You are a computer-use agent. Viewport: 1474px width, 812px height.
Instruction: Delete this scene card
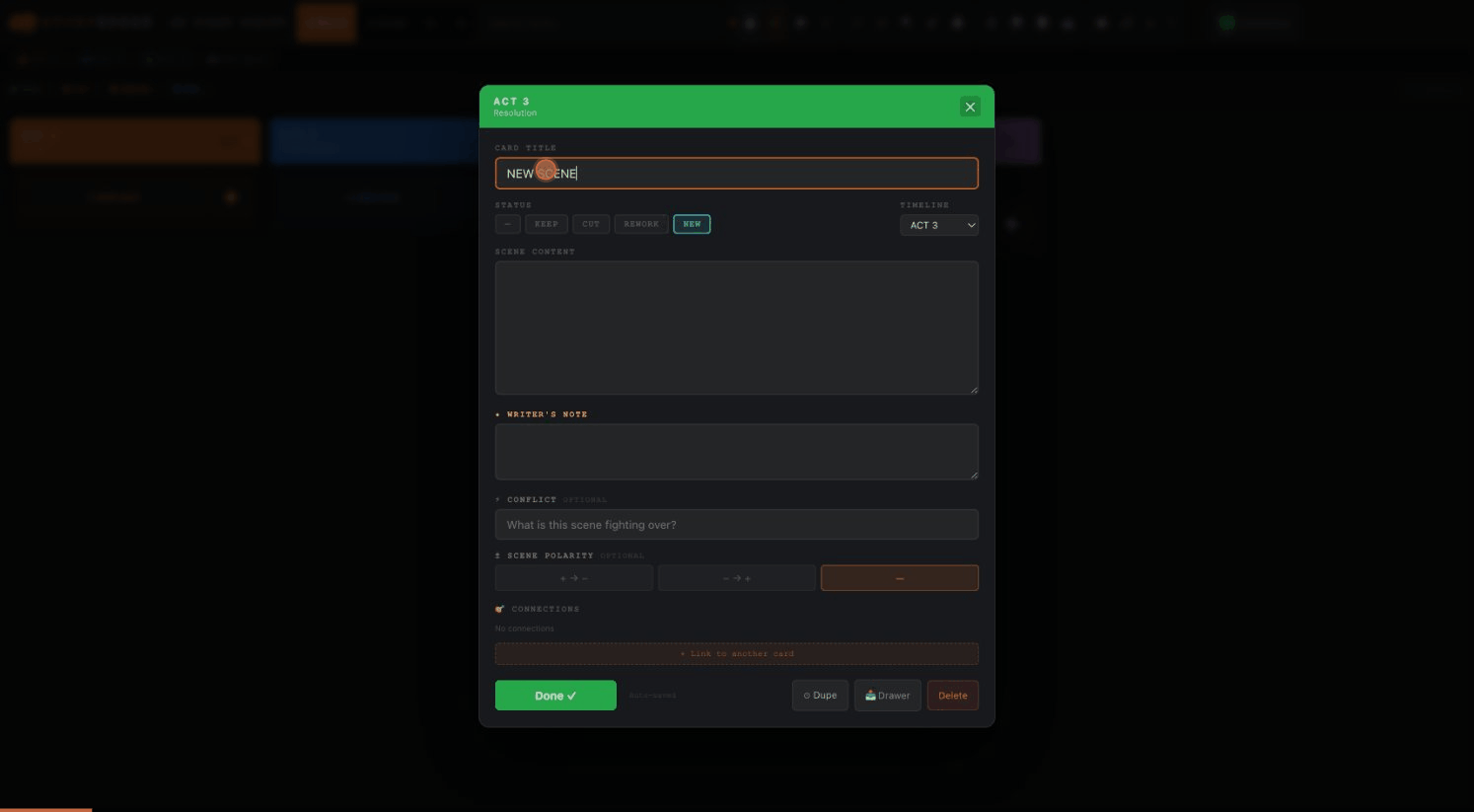point(952,696)
